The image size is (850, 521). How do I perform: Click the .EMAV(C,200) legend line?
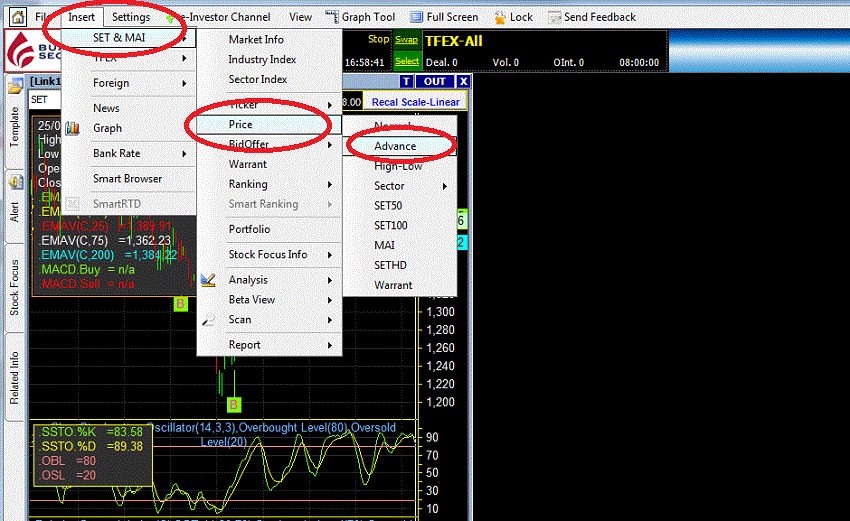click(108, 255)
